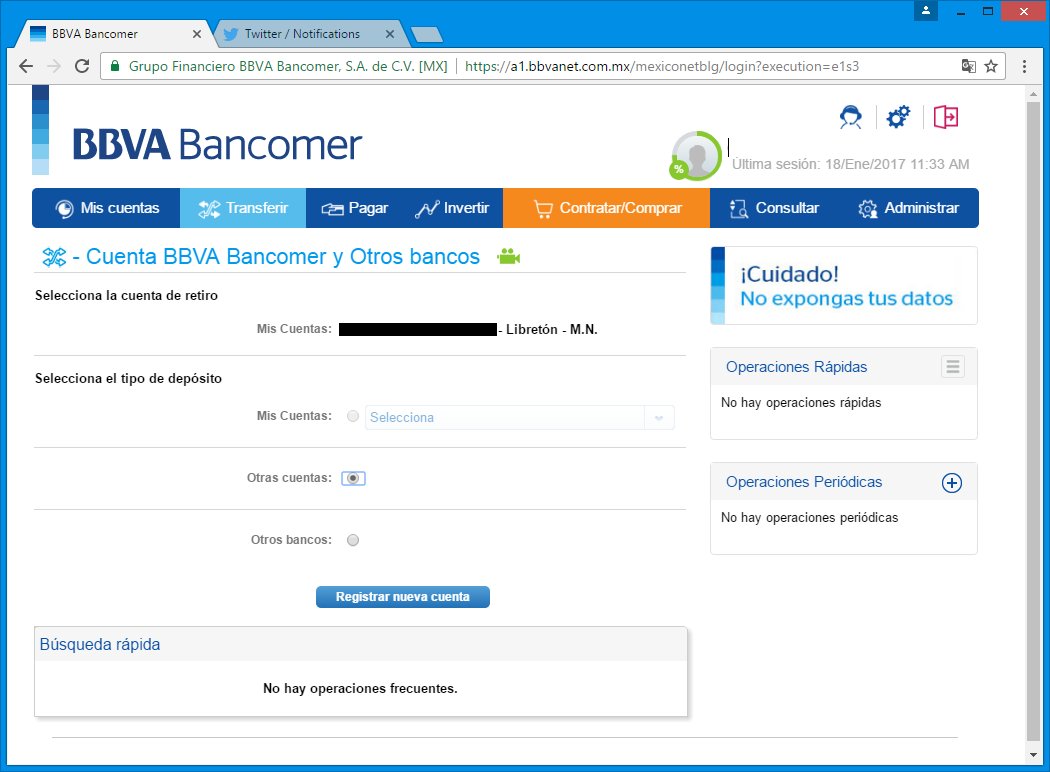Click 'Selecciona el tipo de depósito' label
The image size is (1050, 772).
tap(129, 378)
